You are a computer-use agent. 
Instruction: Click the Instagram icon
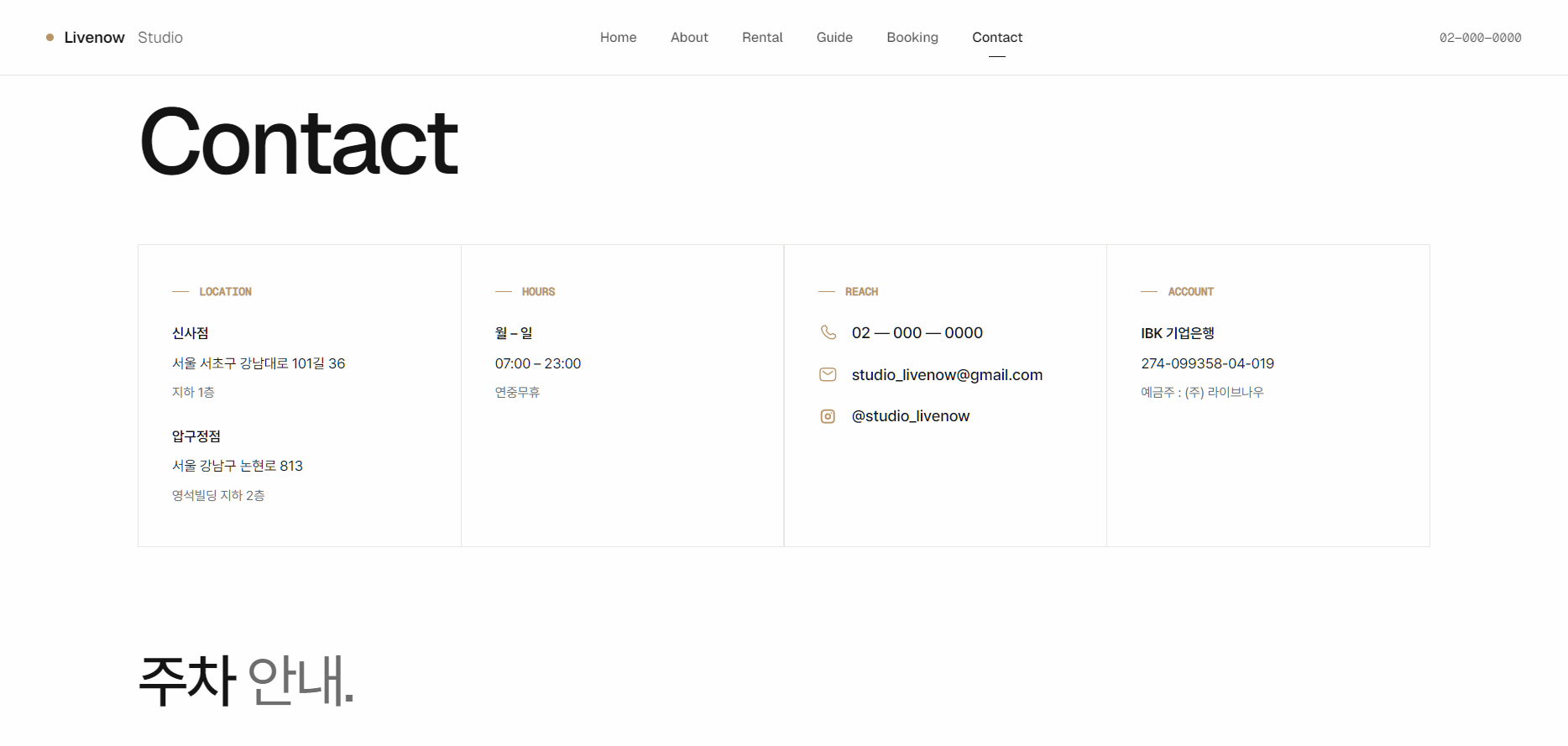828,416
